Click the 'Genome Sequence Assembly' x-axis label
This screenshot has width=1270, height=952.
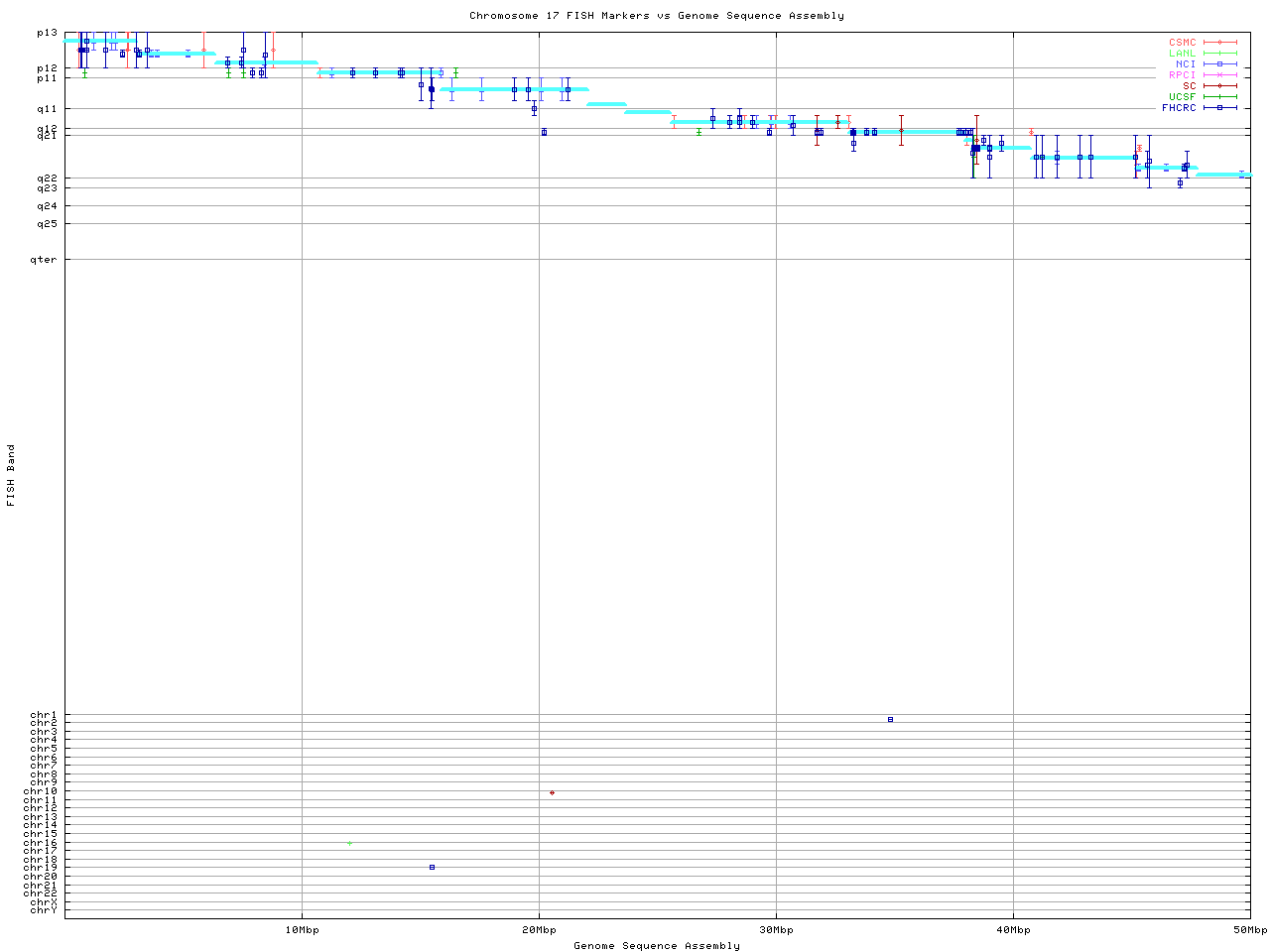[657, 945]
